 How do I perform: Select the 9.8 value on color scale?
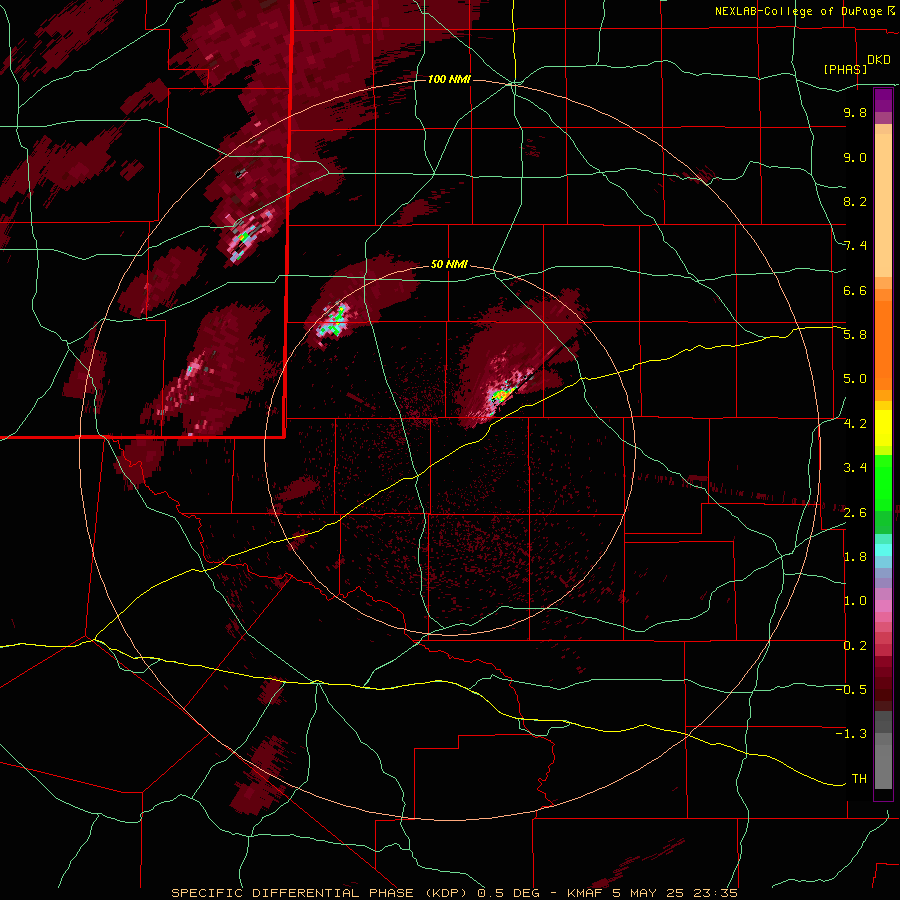(x=855, y=112)
